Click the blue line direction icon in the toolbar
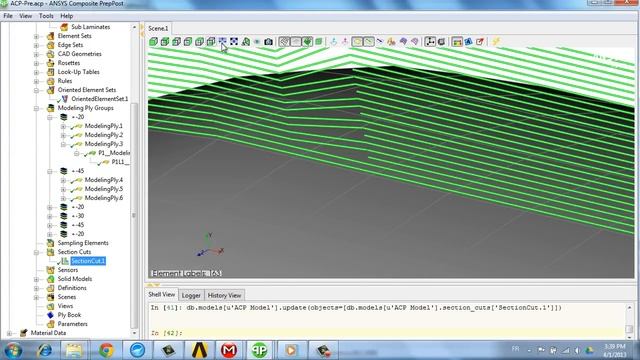 pos(380,41)
